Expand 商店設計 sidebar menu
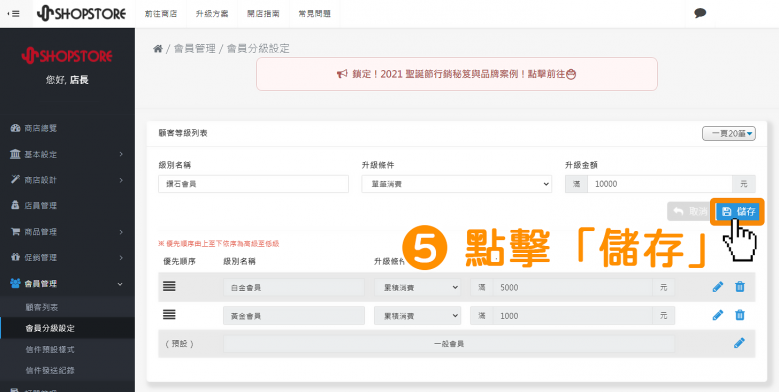Viewport: 779px width, 392px height. tap(67, 180)
